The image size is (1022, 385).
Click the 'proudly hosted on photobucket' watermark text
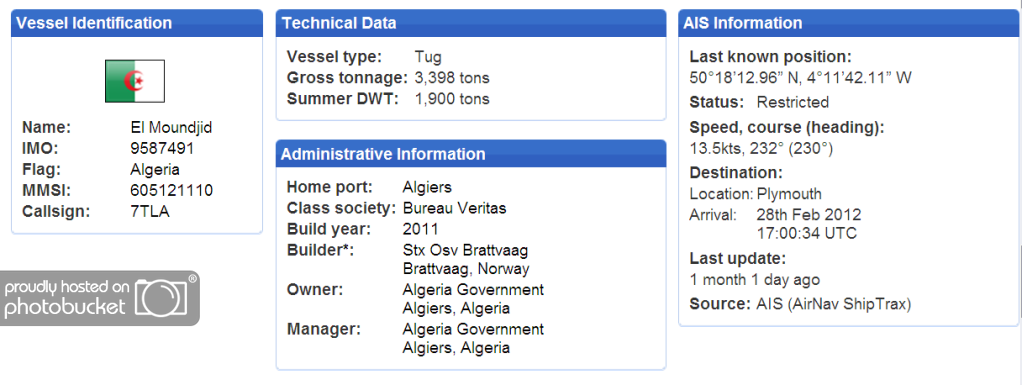pos(66,297)
